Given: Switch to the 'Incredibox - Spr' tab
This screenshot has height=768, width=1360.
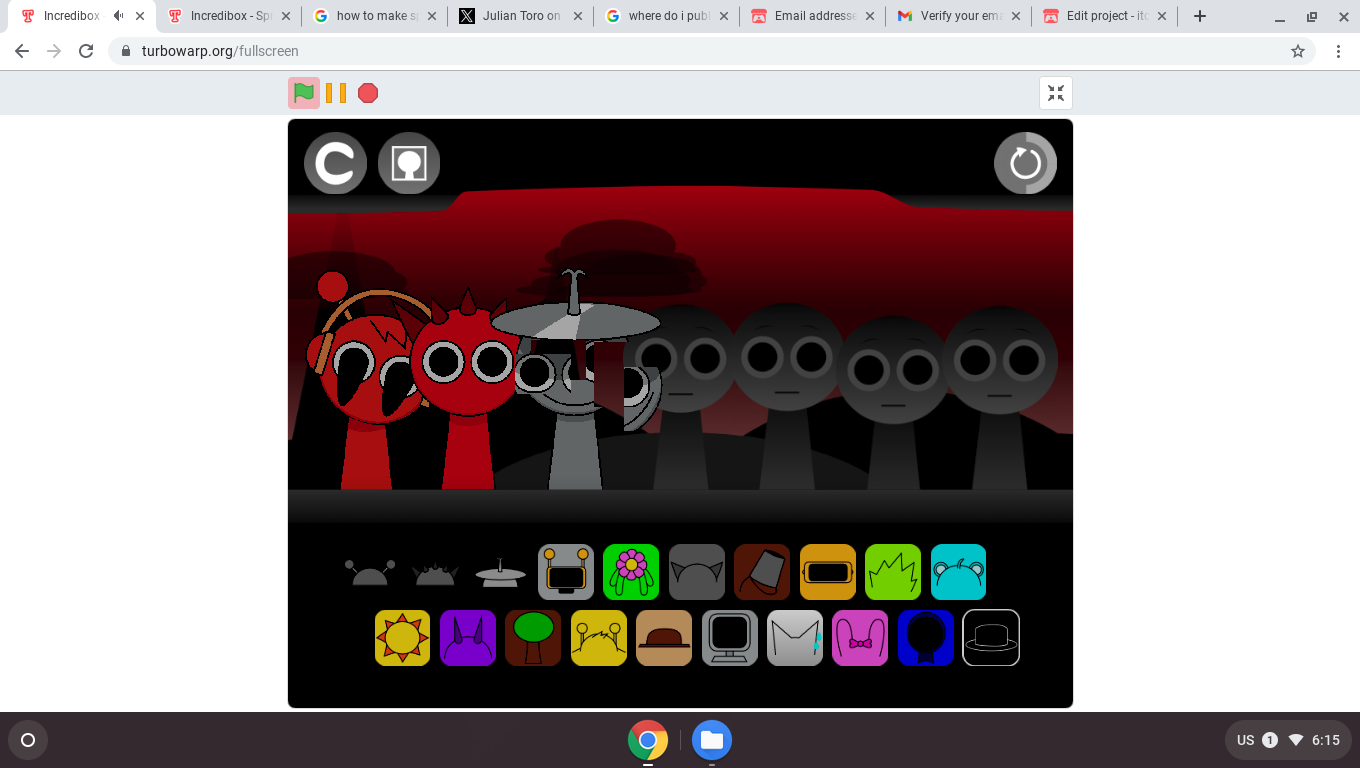Looking at the screenshot, I should click(x=231, y=16).
